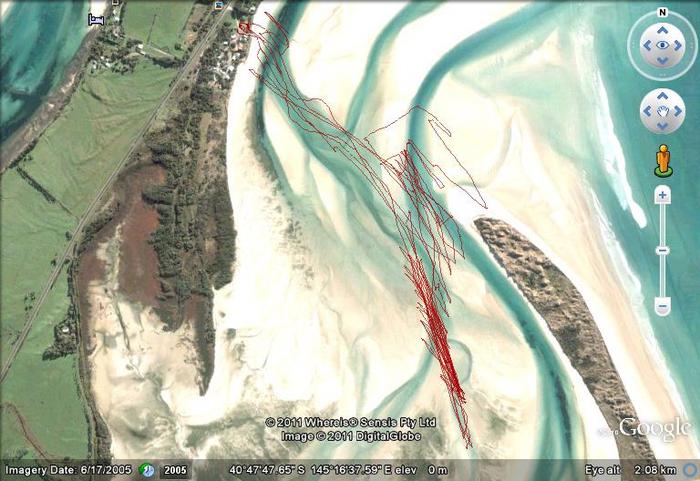
Task: Click the Imagery Date text in status bar
Action: click(69, 470)
